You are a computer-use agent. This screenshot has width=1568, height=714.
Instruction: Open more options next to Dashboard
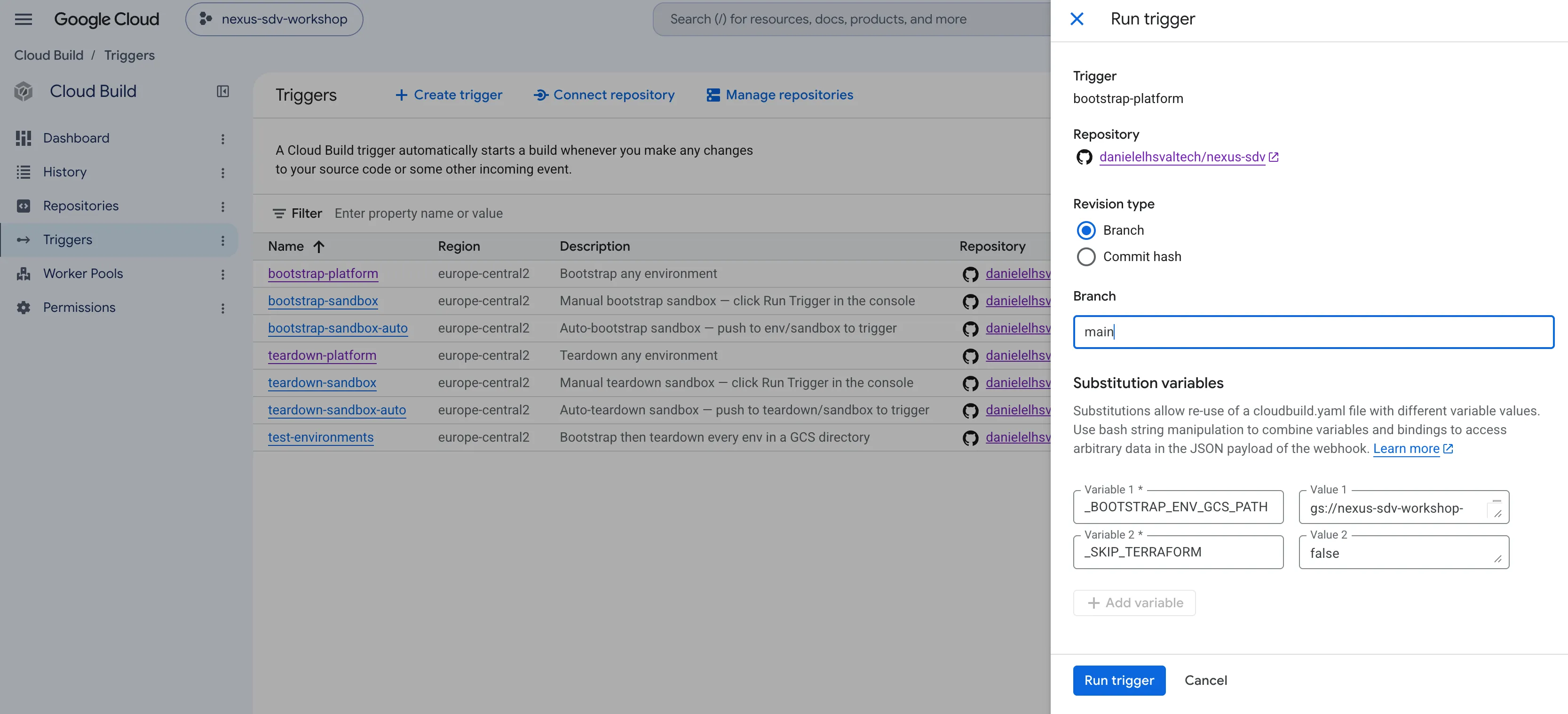click(x=223, y=139)
